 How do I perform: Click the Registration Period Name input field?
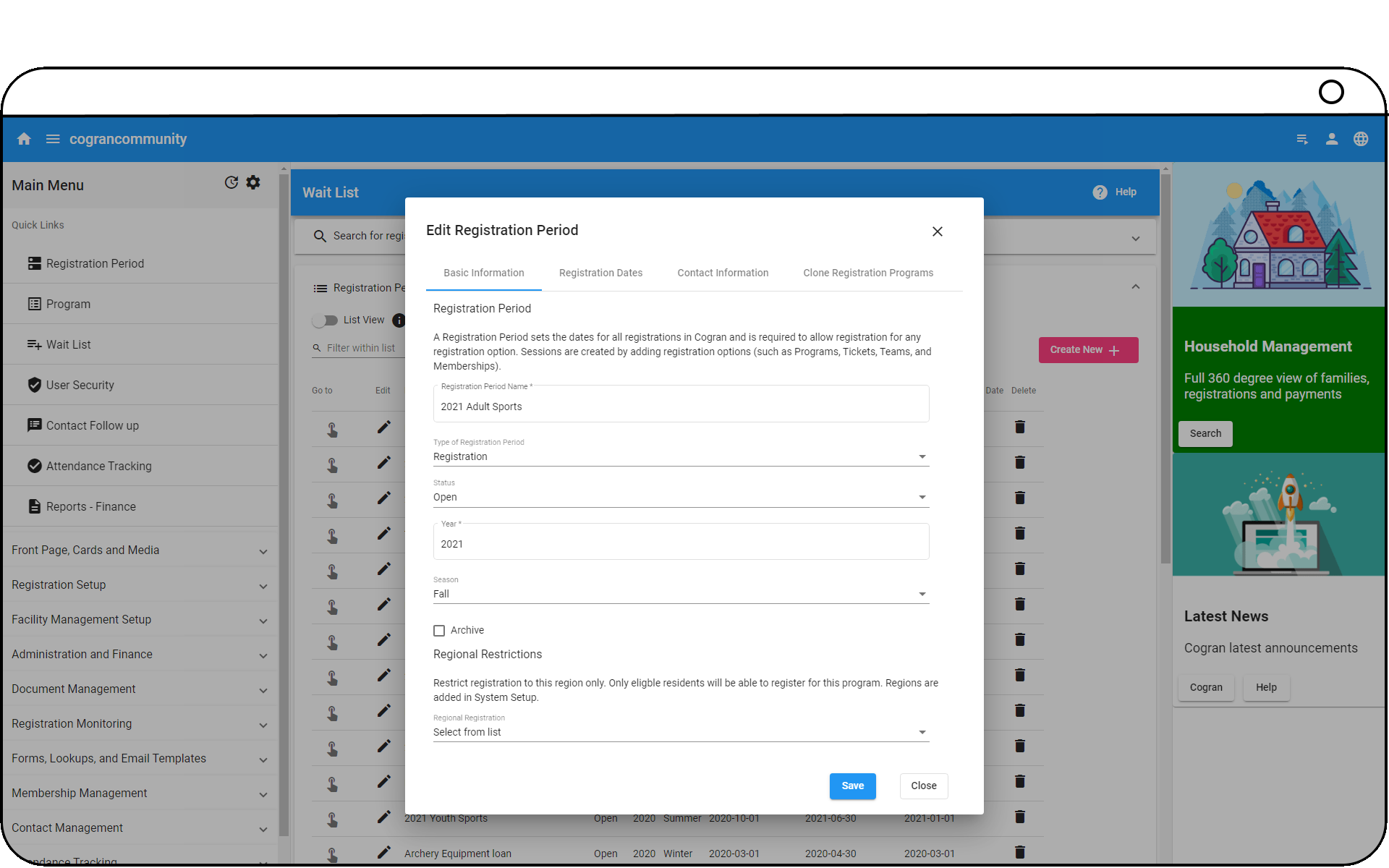point(680,406)
